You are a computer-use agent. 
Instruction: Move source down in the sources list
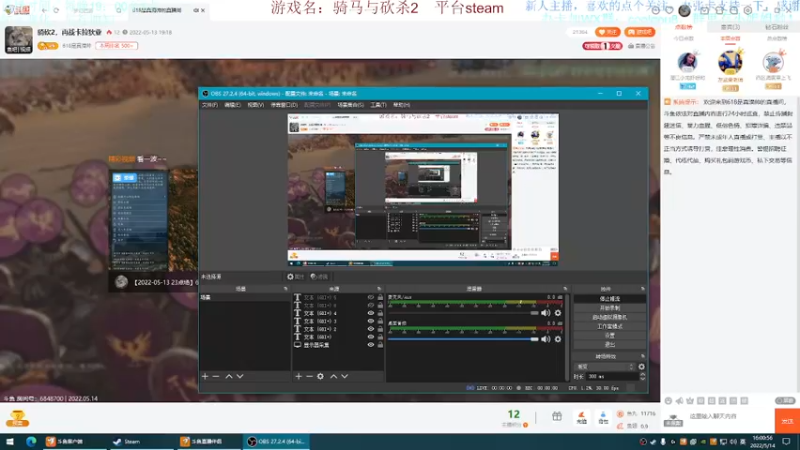[x=345, y=377]
